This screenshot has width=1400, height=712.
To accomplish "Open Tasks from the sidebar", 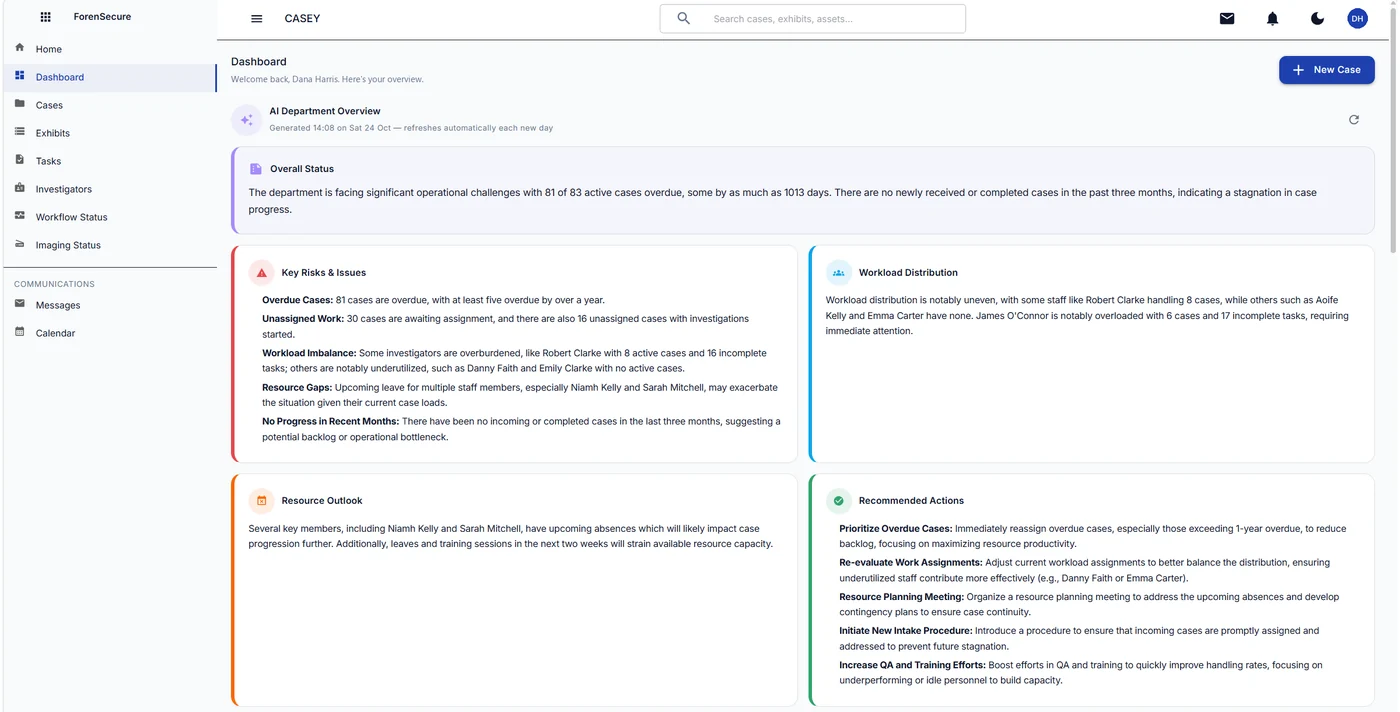I will click(108, 161).
